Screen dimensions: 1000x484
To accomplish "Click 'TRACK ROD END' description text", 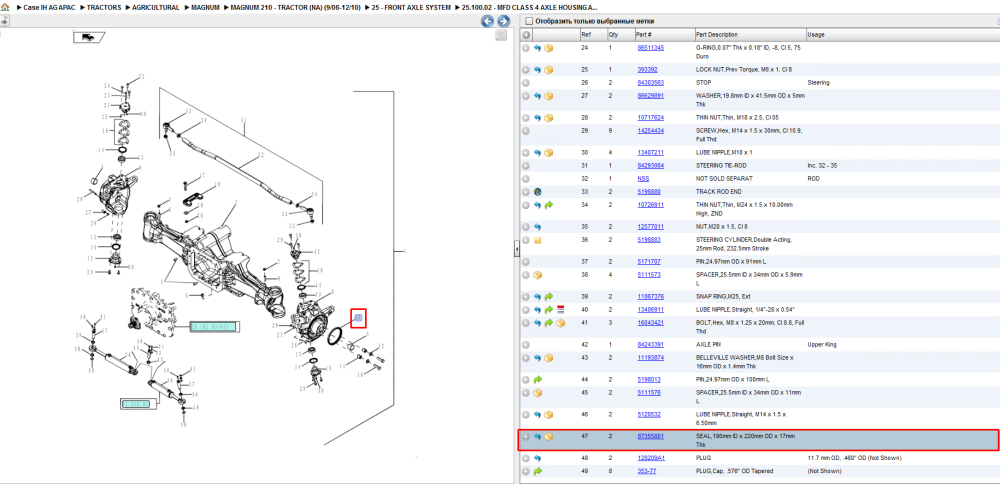I will point(718,192).
